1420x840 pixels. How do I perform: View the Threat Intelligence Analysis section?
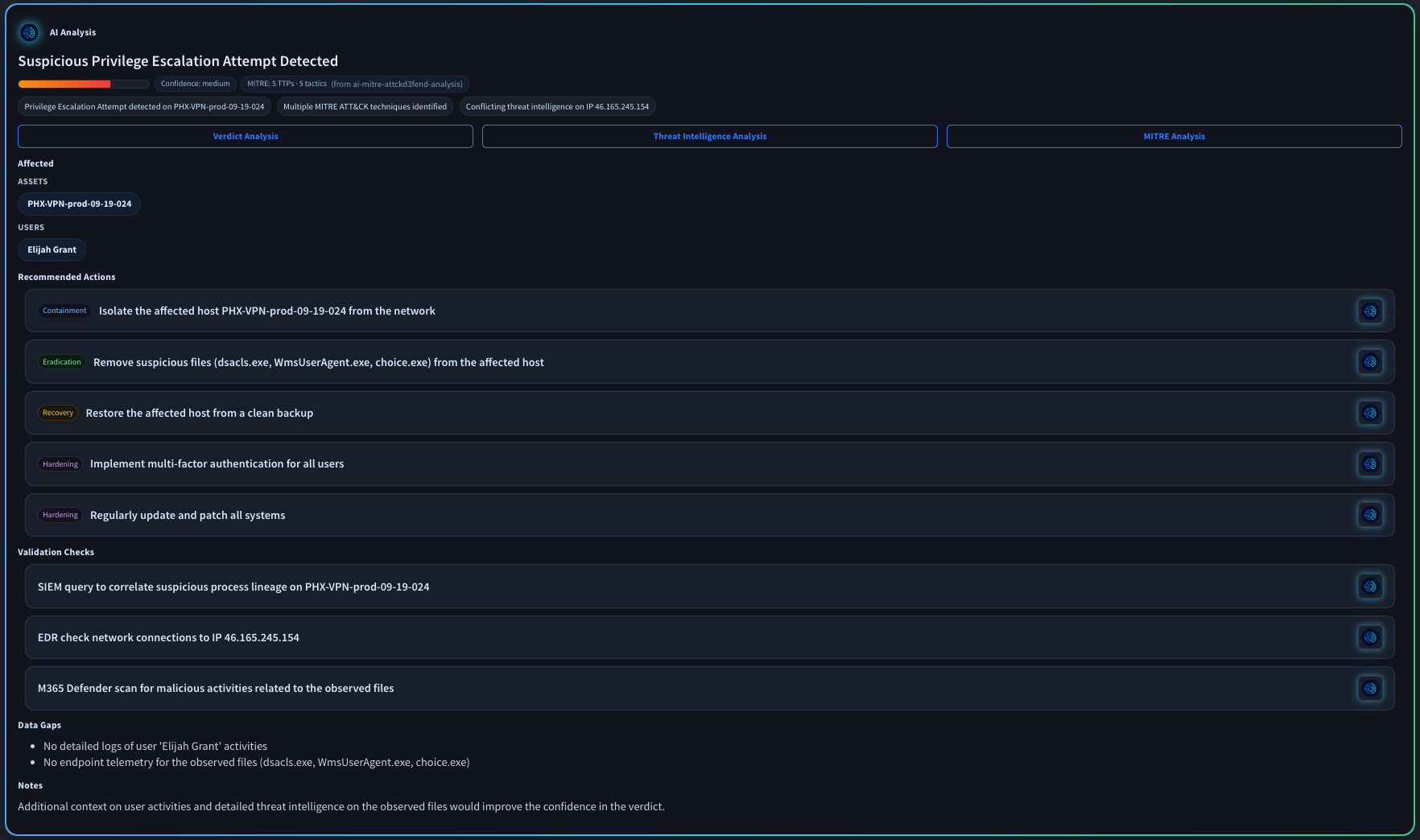pyautogui.click(x=709, y=136)
